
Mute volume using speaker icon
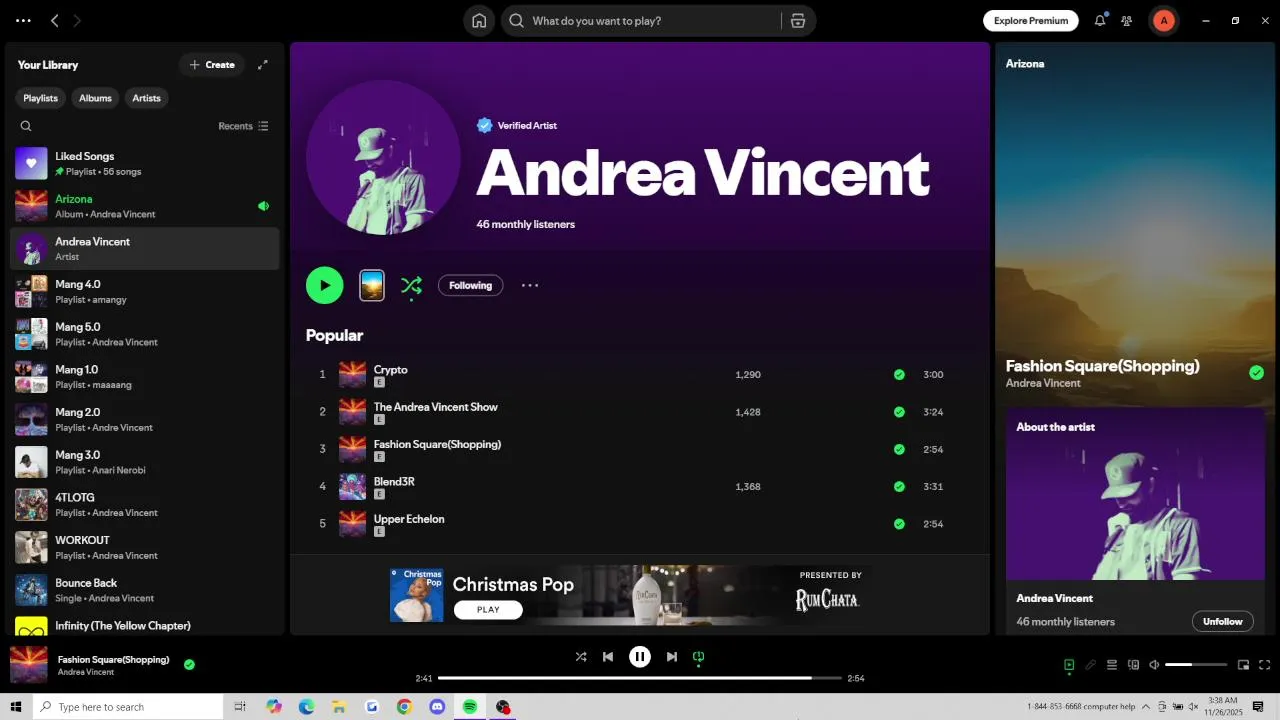point(1154,665)
